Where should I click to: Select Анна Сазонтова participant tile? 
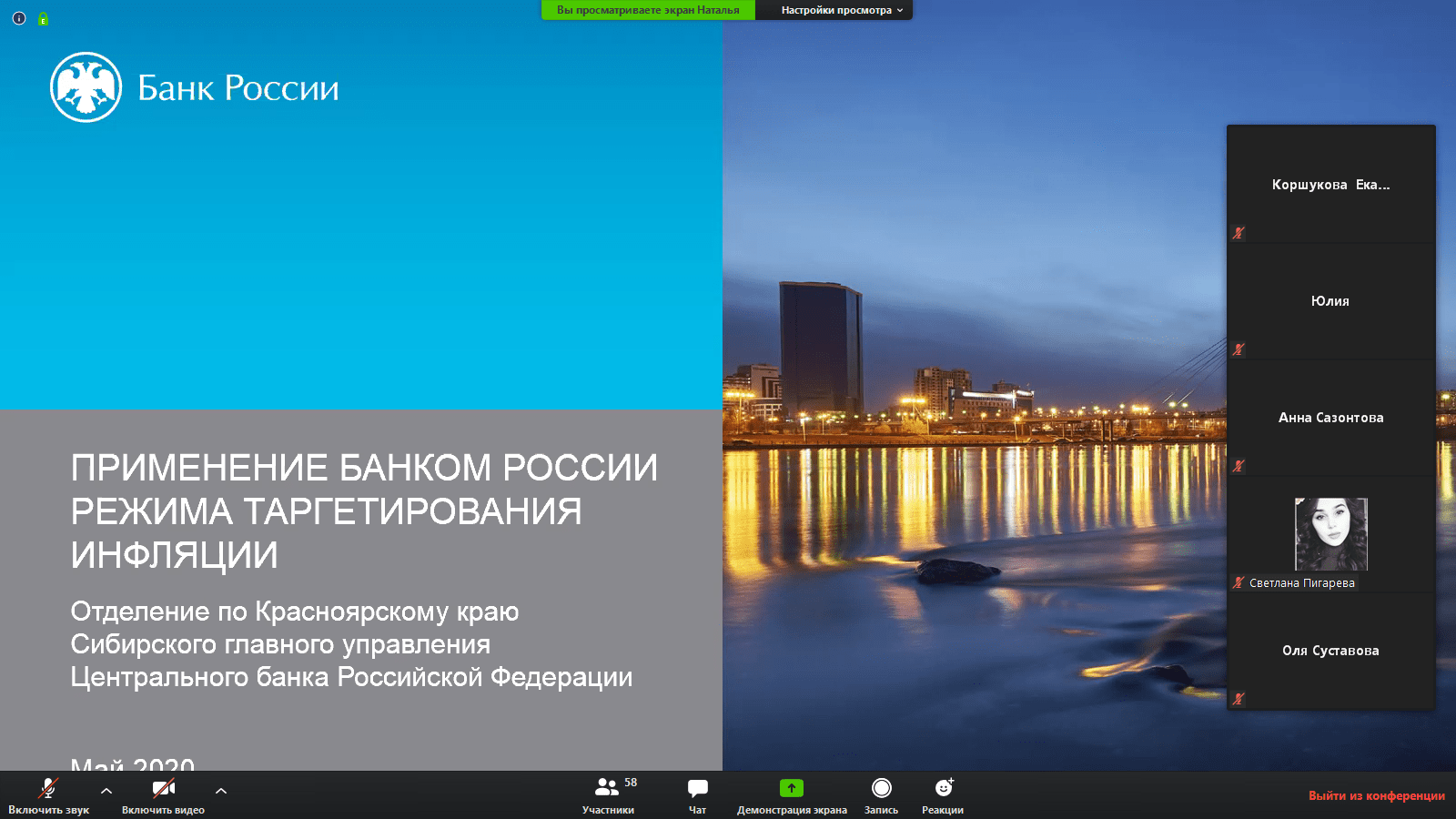tap(1331, 418)
